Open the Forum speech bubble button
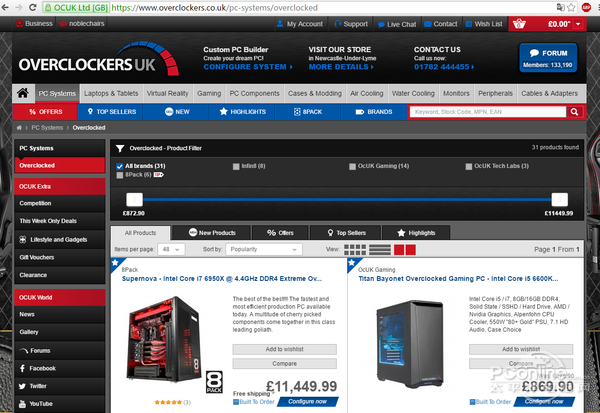Screen dimensions: 600x413 click(x=548, y=58)
